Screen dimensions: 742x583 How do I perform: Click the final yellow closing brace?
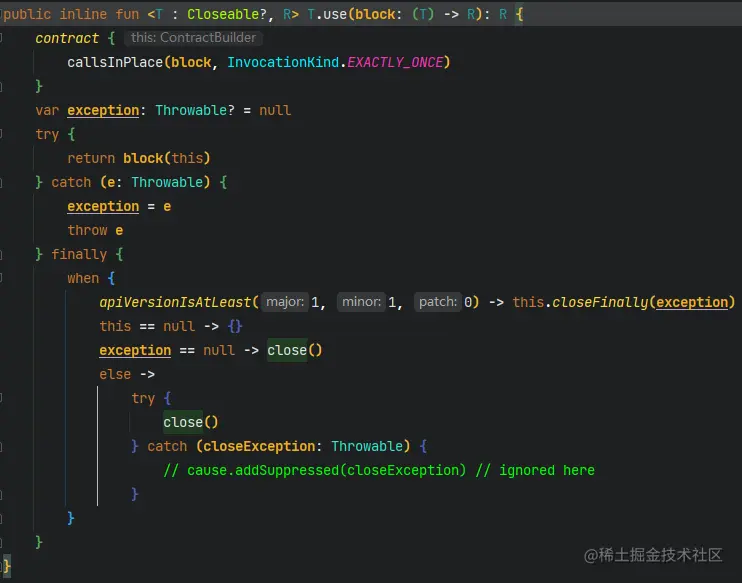(x=7, y=566)
